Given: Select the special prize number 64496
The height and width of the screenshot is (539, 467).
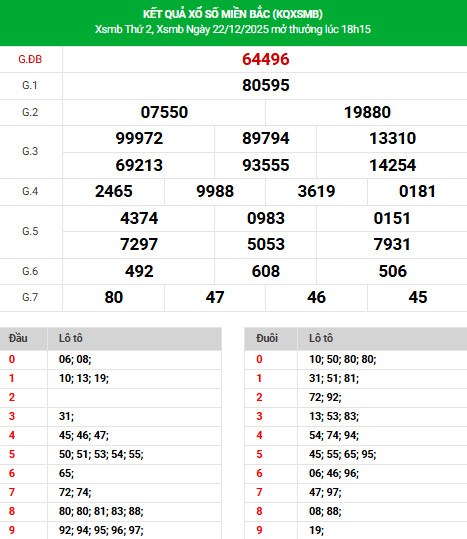Looking at the screenshot, I should pyautogui.click(x=266, y=59).
